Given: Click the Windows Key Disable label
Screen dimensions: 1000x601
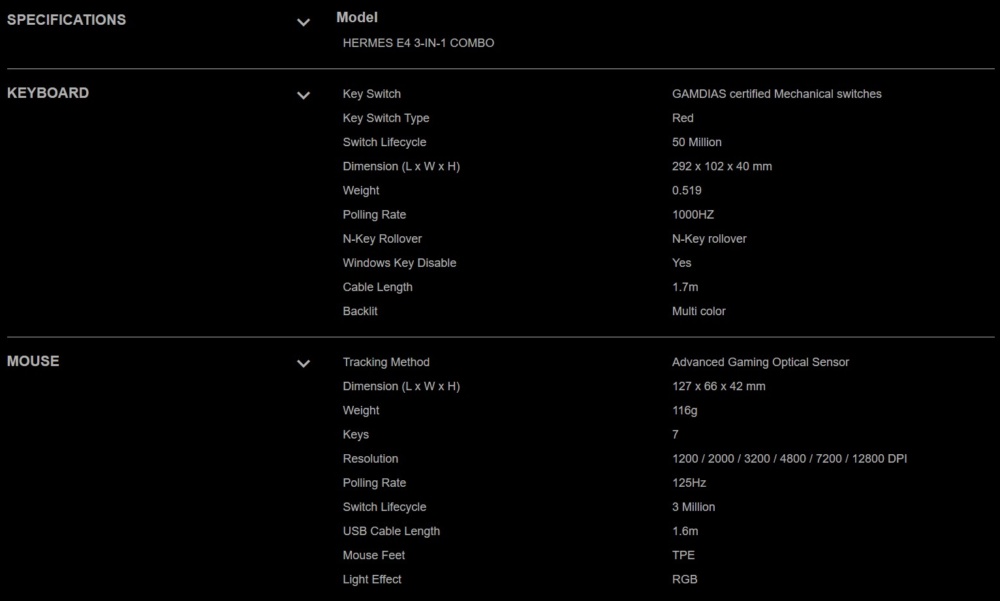Looking at the screenshot, I should [399, 263].
